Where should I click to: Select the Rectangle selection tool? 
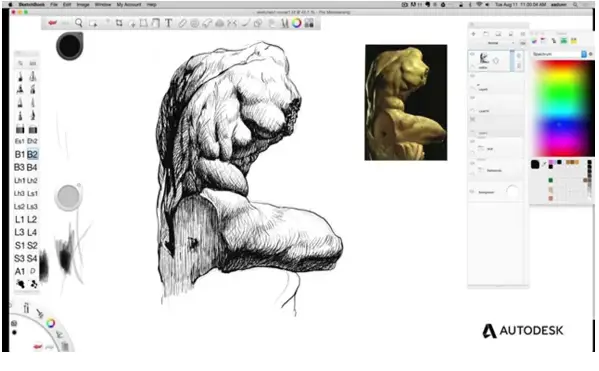93,23
